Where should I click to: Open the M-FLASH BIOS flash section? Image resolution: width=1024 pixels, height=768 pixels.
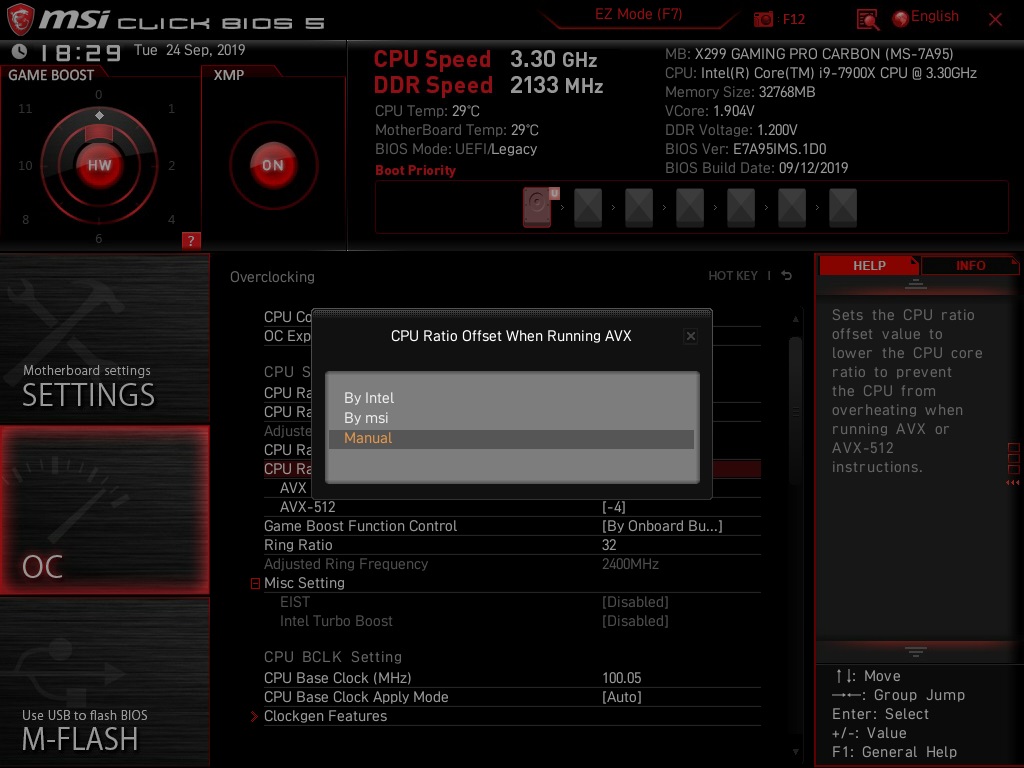(x=104, y=681)
